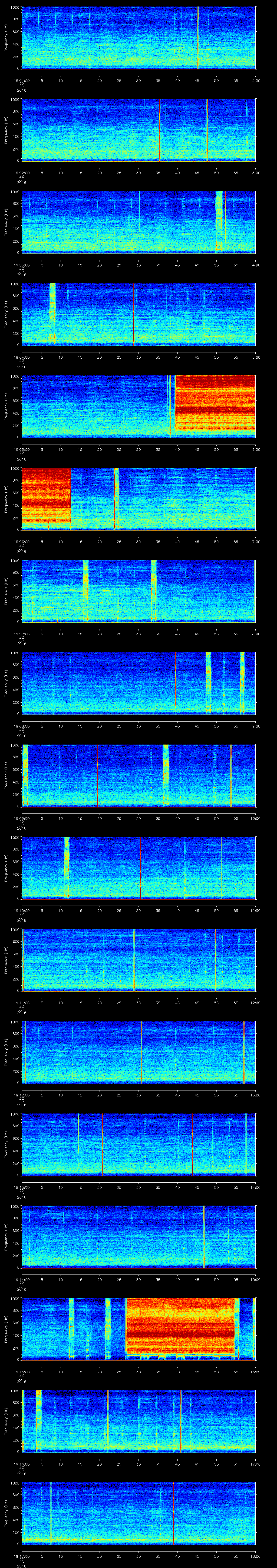Open the spectrogram panel beginning at 19:03:00
Screen dimensions: 277x1568
coord(139,222)
